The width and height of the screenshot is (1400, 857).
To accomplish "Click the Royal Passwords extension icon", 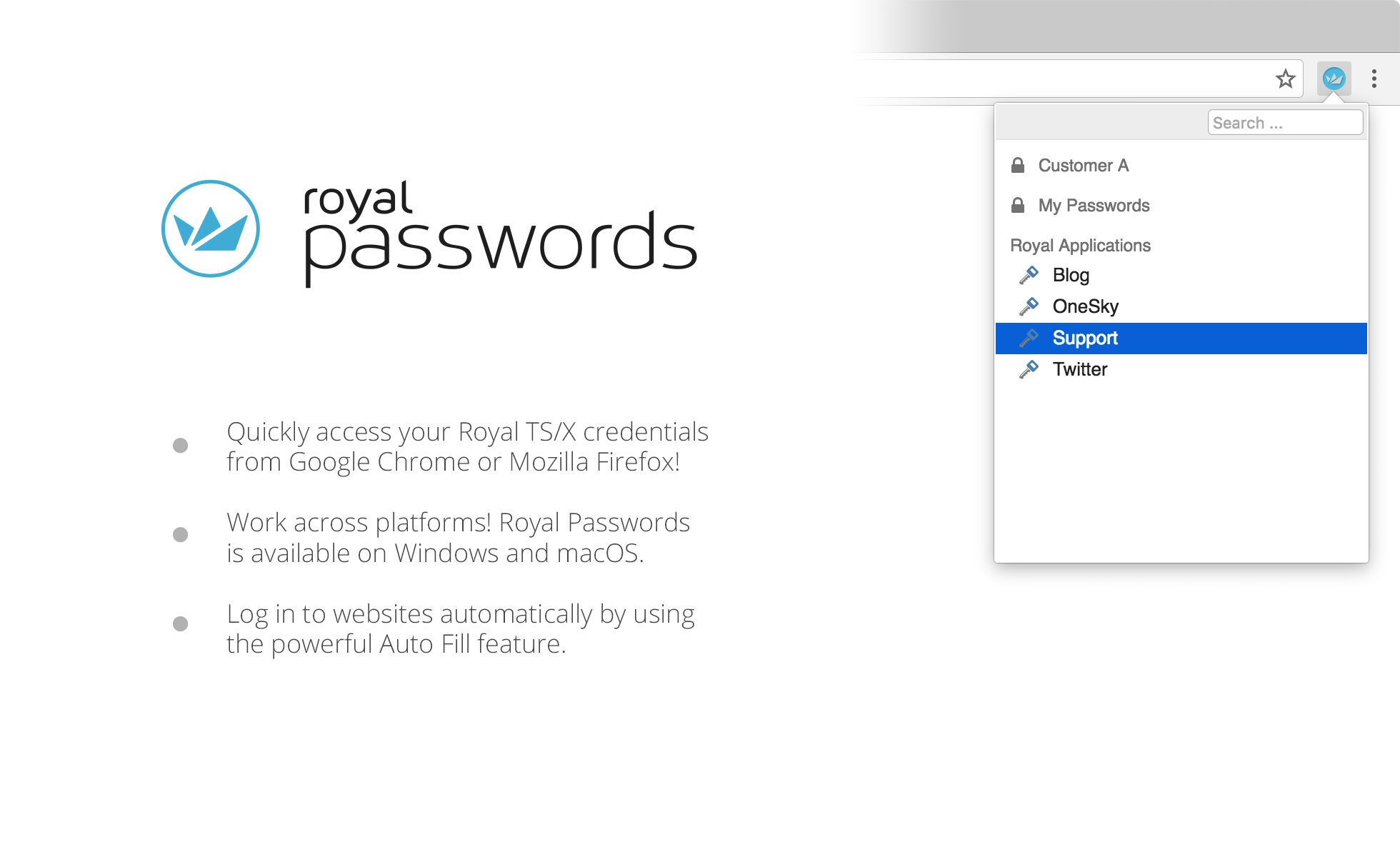I will [x=1334, y=79].
